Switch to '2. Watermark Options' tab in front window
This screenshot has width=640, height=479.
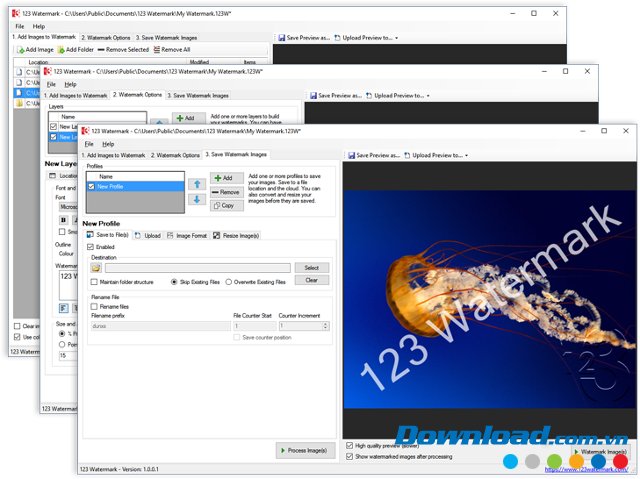[175, 155]
